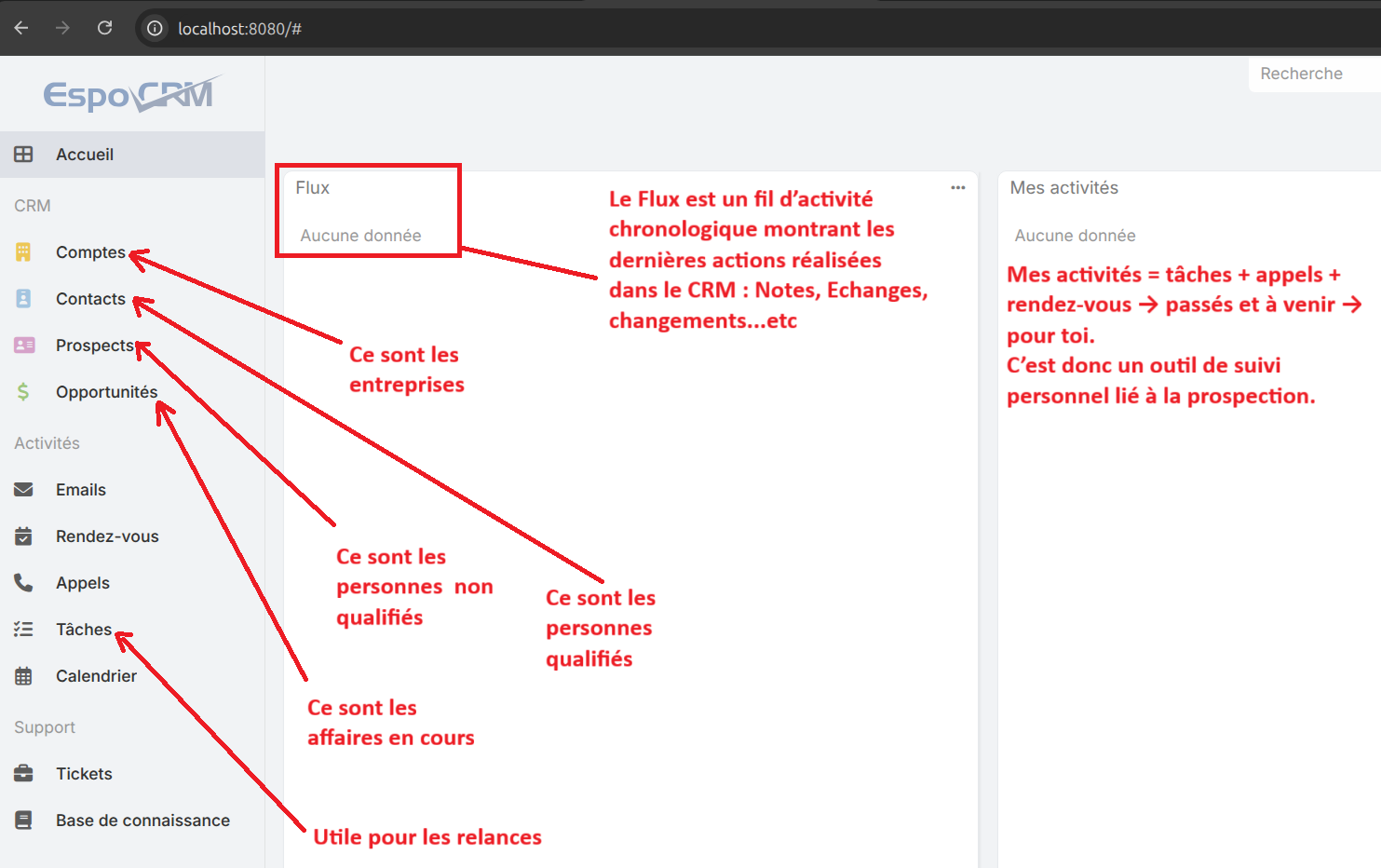This screenshot has height=868, width=1381.
Task: Go to Opportunités in sidebar
Action: click(106, 392)
